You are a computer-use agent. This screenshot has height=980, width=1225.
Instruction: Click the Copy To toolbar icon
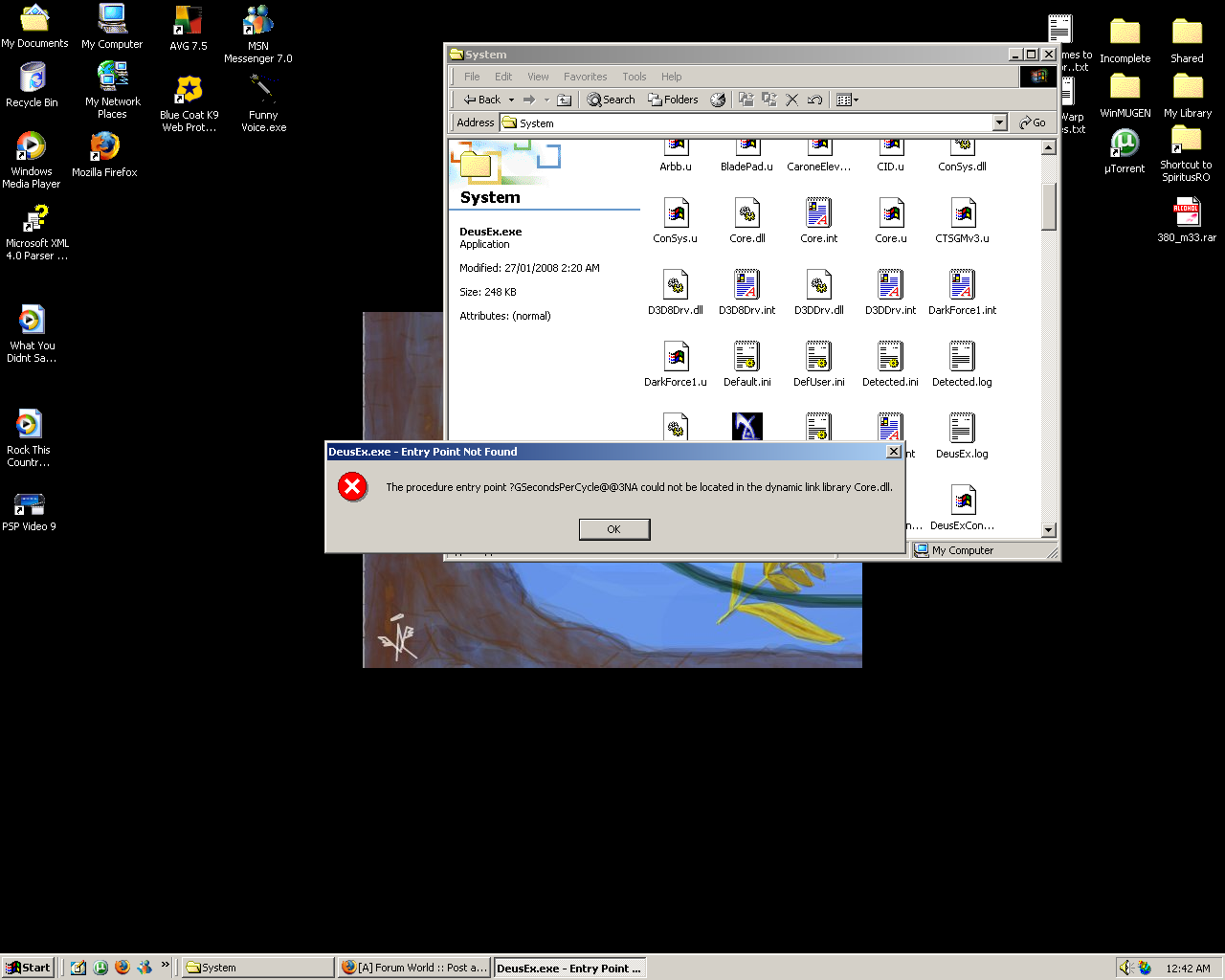[769, 100]
